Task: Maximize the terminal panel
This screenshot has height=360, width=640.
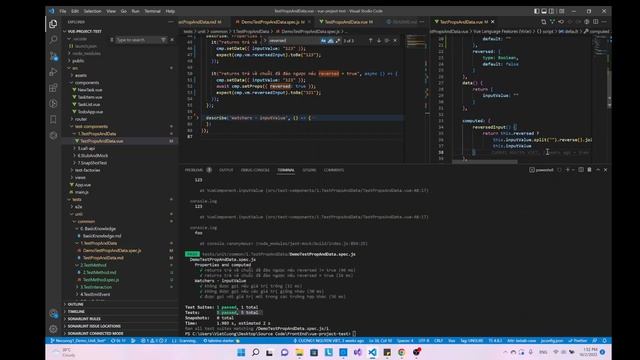Action: [598, 170]
